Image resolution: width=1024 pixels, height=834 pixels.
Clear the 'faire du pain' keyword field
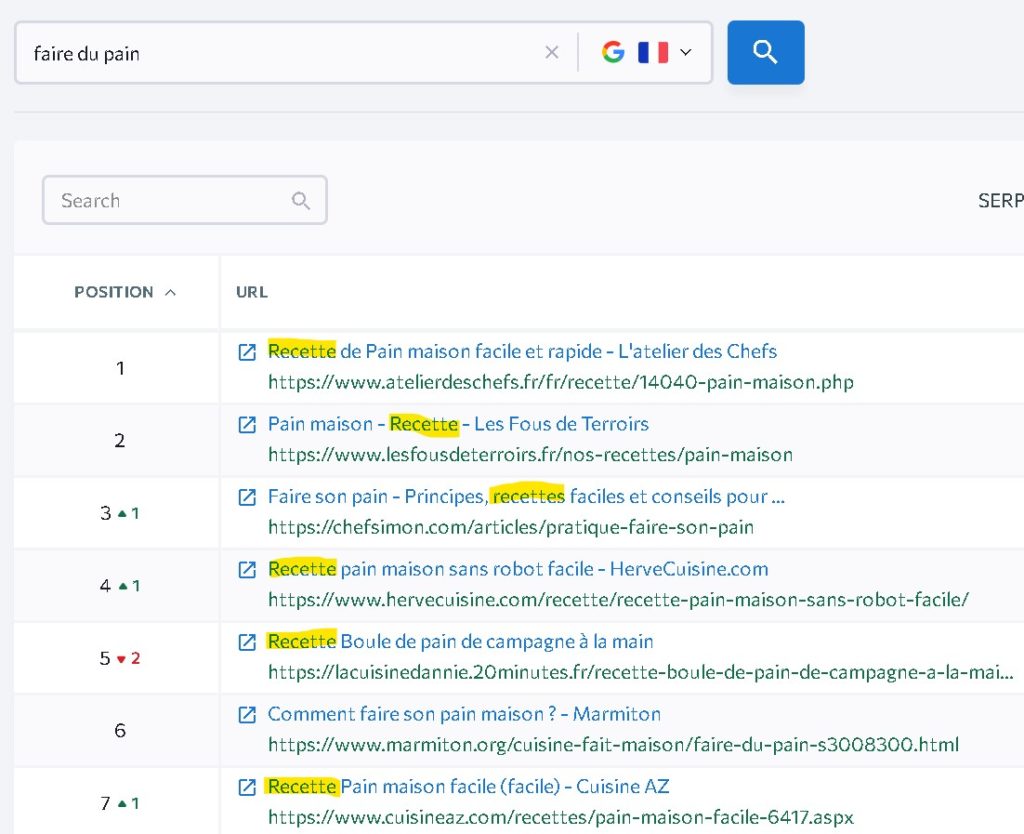click(552, 52)
